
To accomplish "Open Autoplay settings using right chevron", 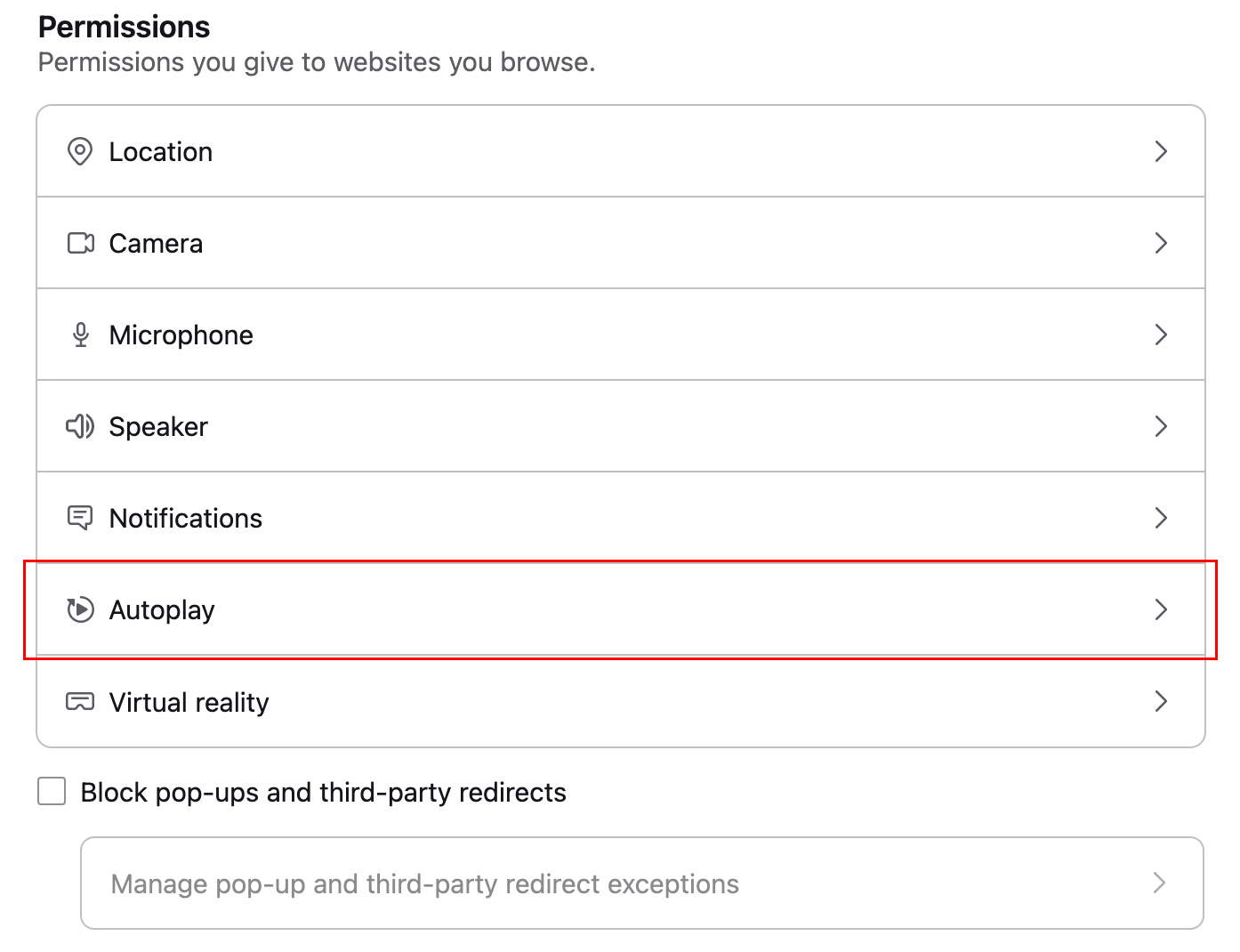I will point(1160,609).
